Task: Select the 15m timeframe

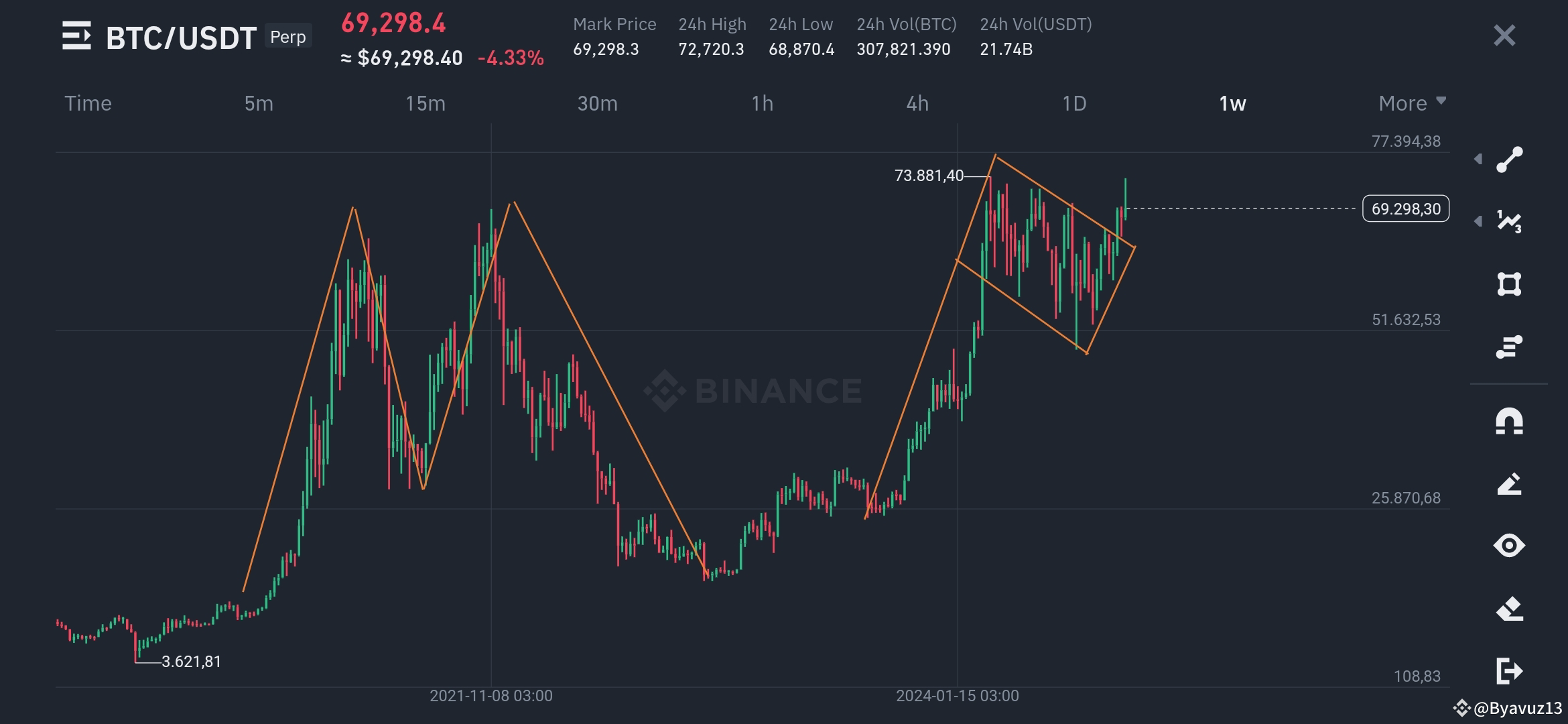Action: click(x=426, y=103)
